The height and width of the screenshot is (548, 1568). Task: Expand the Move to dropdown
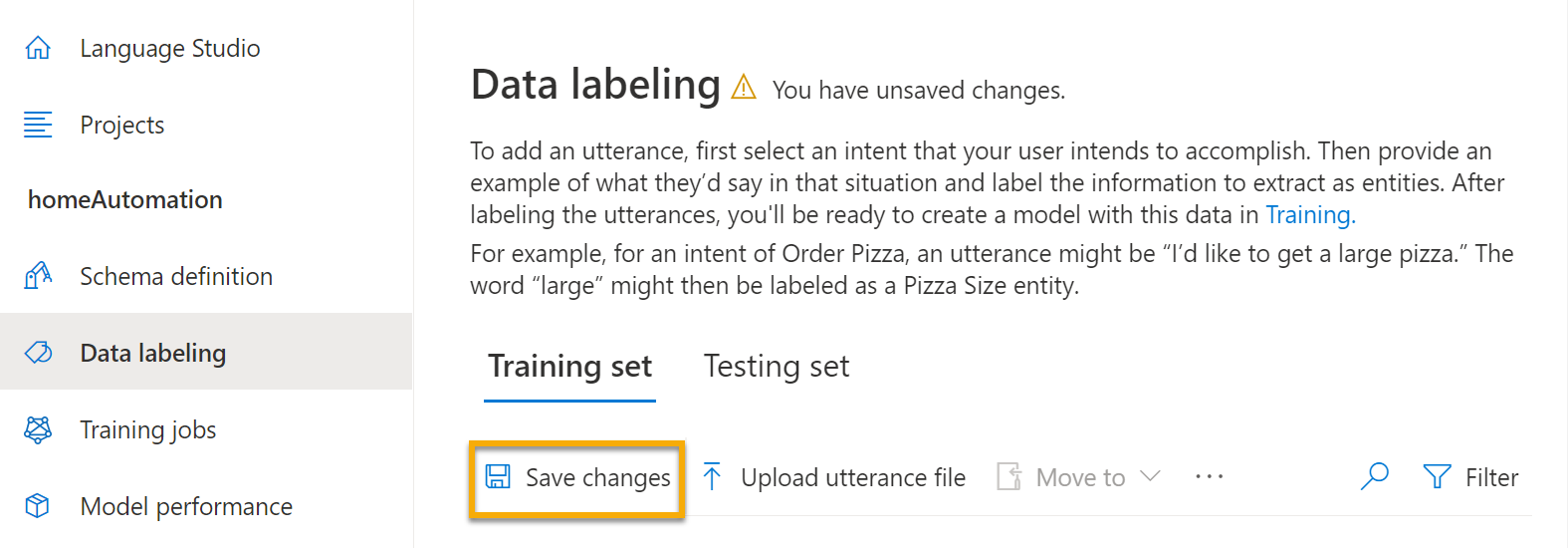pyautogui.click(x=1149, y=477)
